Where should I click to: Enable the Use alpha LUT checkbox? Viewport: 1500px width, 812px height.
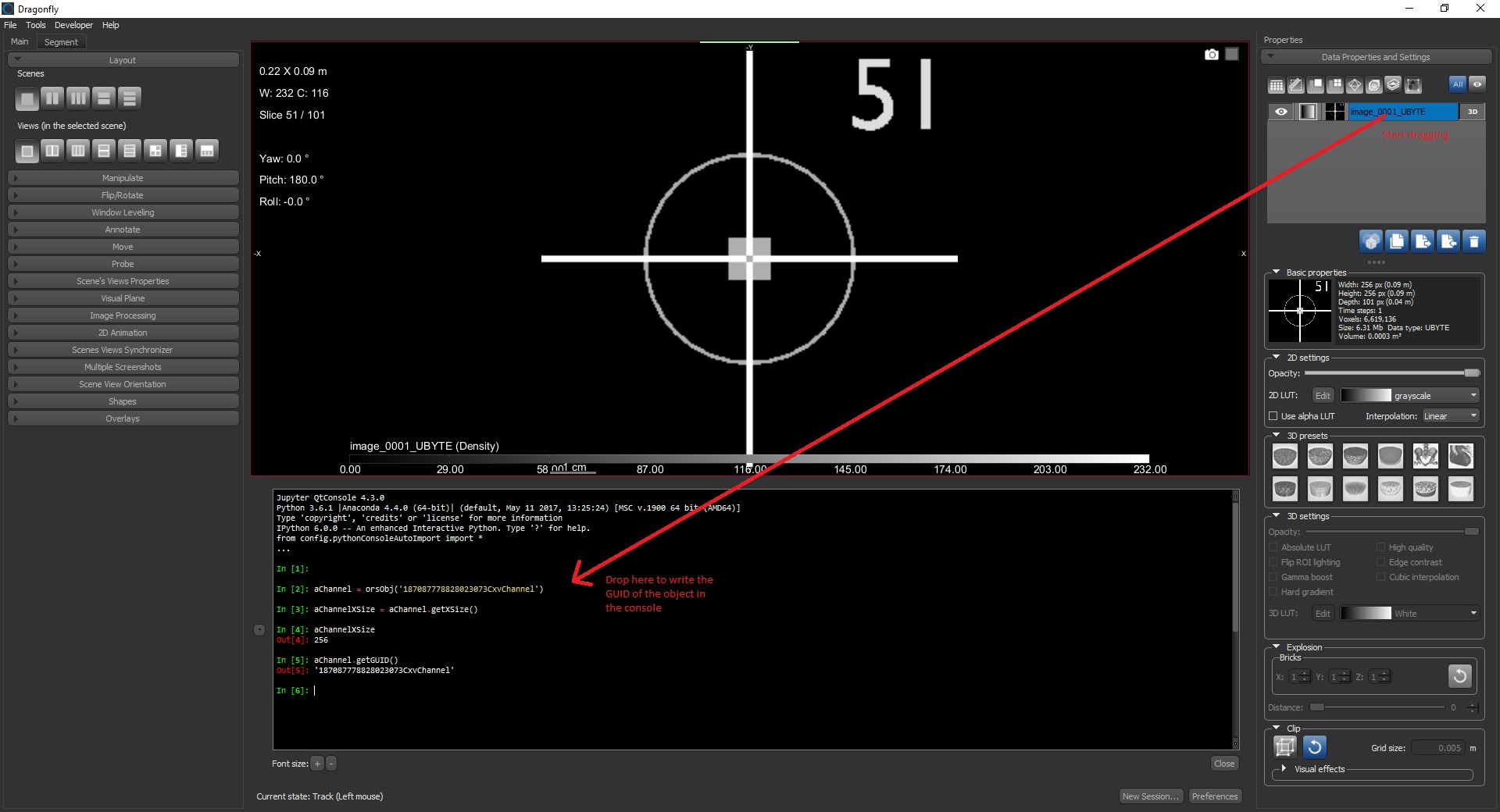[x=1273, y=416]
